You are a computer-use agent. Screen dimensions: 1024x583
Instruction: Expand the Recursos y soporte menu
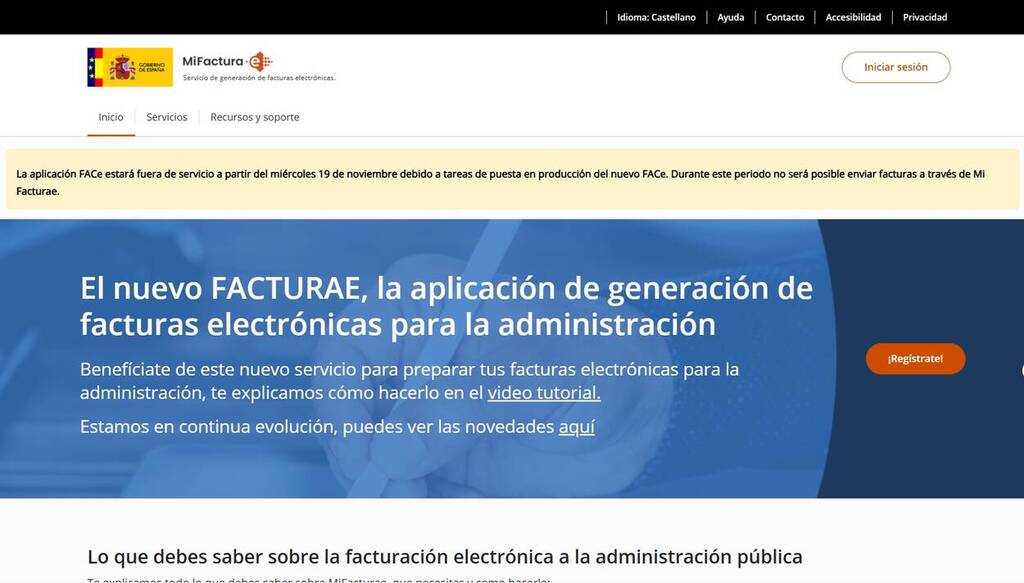coord(254,117)
